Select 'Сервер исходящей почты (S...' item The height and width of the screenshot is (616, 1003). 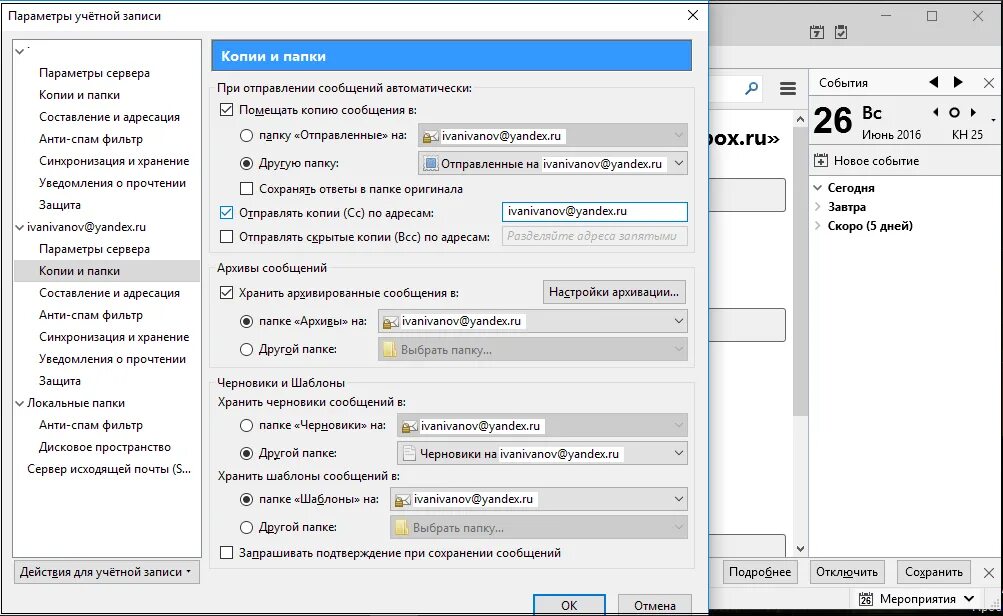(x=109, y=469)
